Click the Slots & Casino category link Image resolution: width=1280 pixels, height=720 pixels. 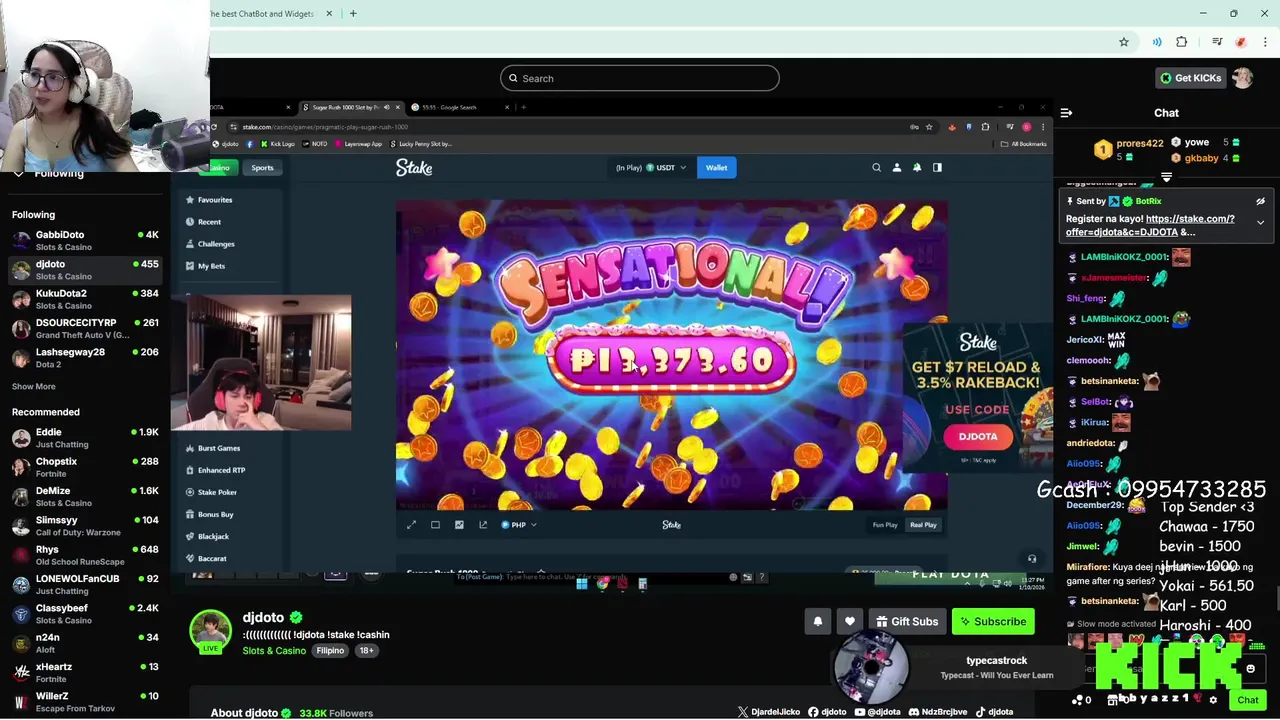[x=274, y=651]
